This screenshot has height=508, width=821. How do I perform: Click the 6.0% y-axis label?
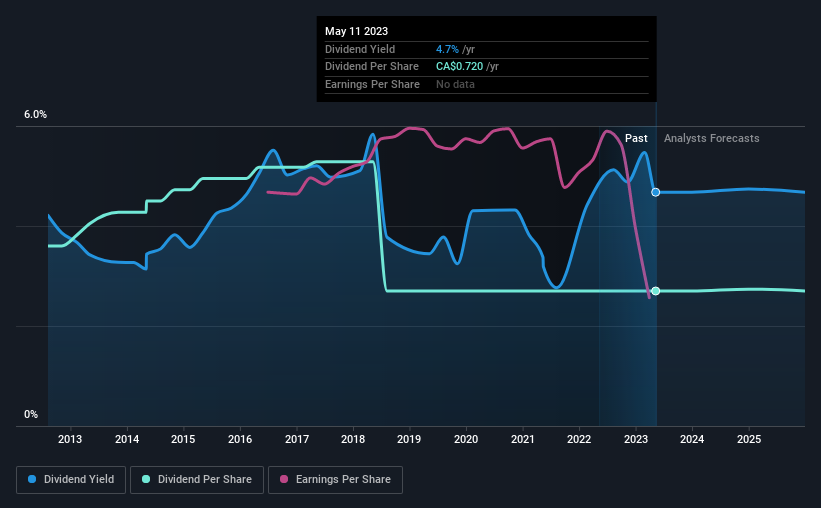[x=35, y=115]
